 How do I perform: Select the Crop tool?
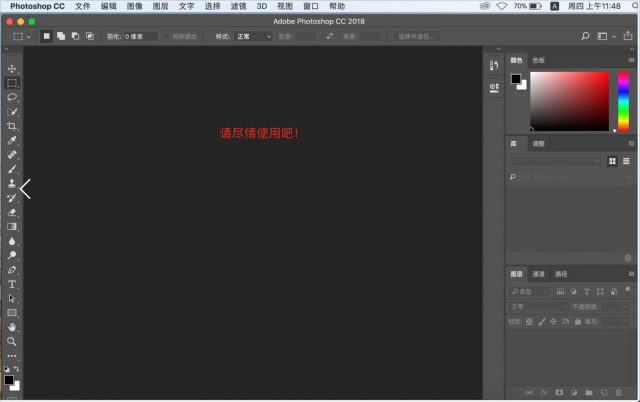(x=12, y=126)
